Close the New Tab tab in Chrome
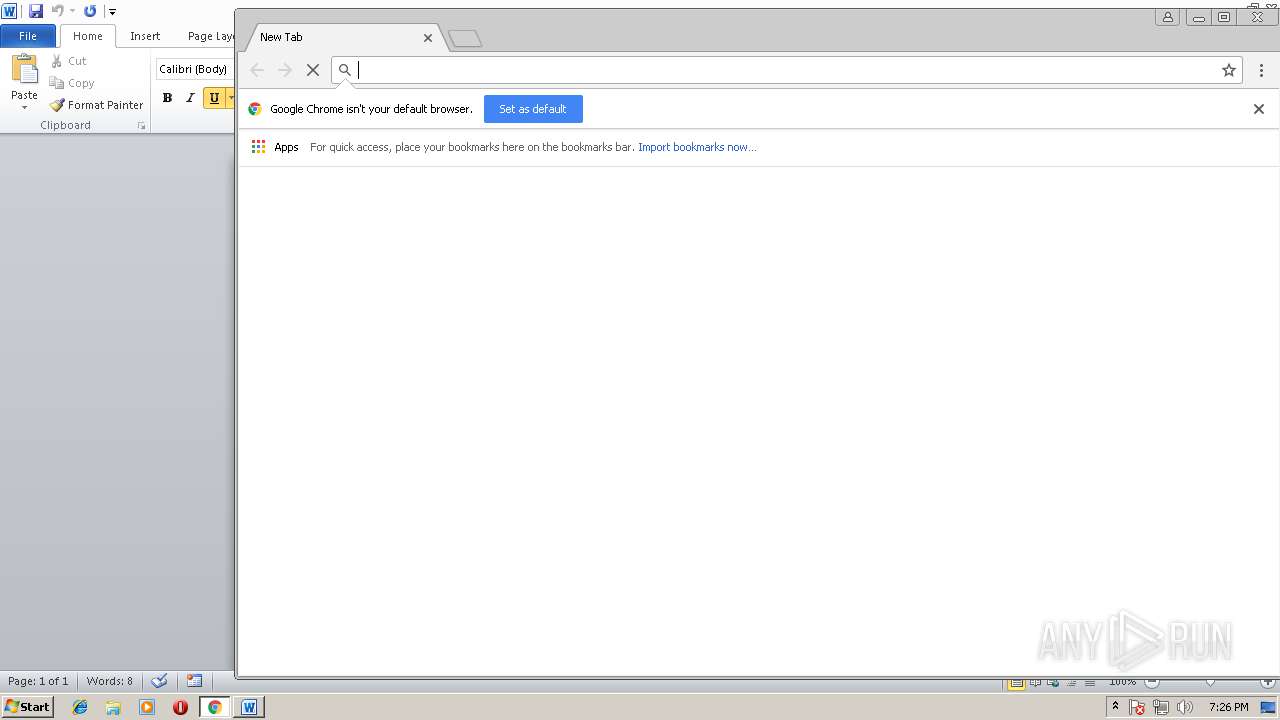 (x=428, y=38)
